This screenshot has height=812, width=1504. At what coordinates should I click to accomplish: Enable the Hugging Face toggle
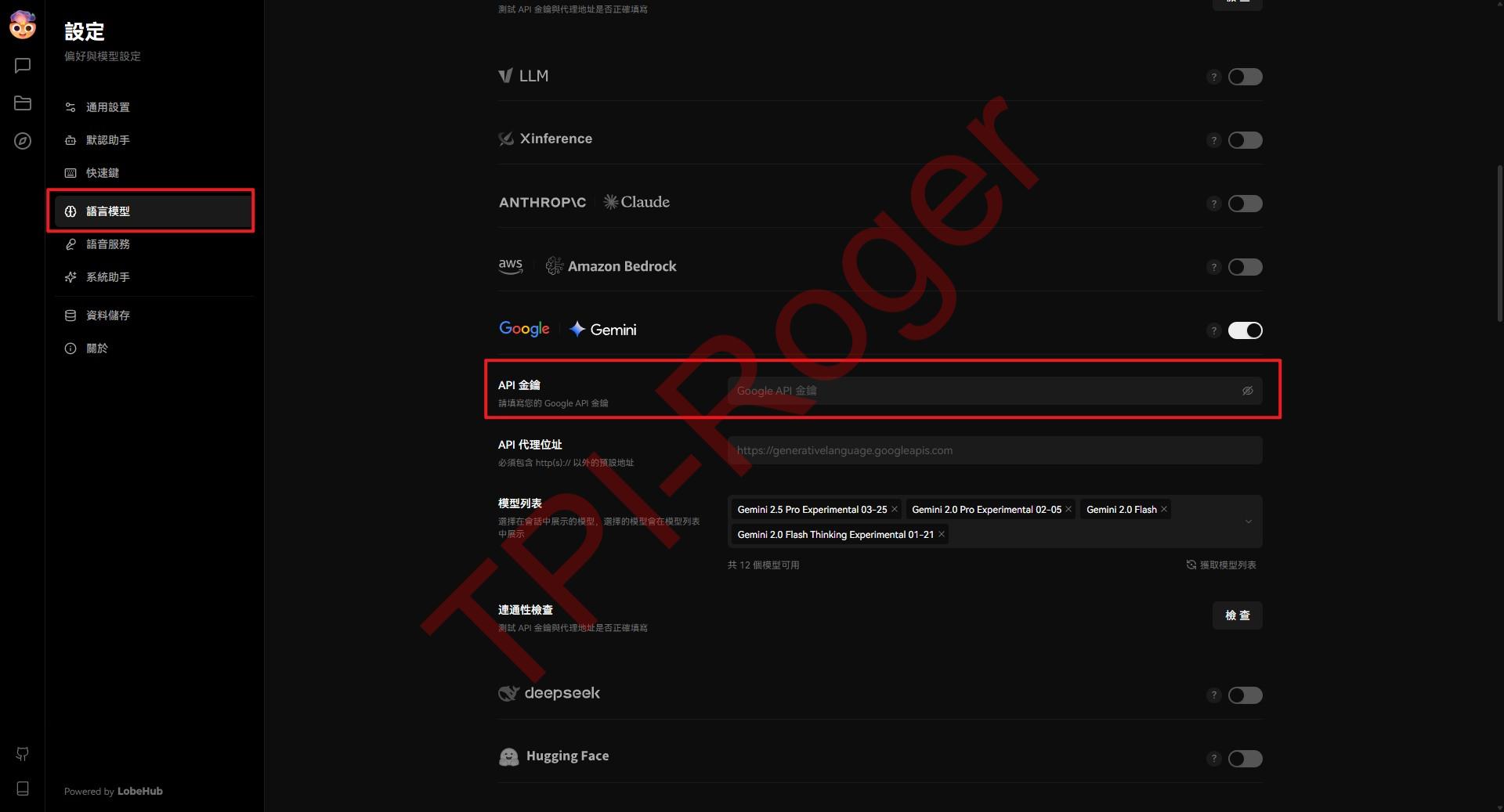pyautogui.click(x=1245, y=759)
